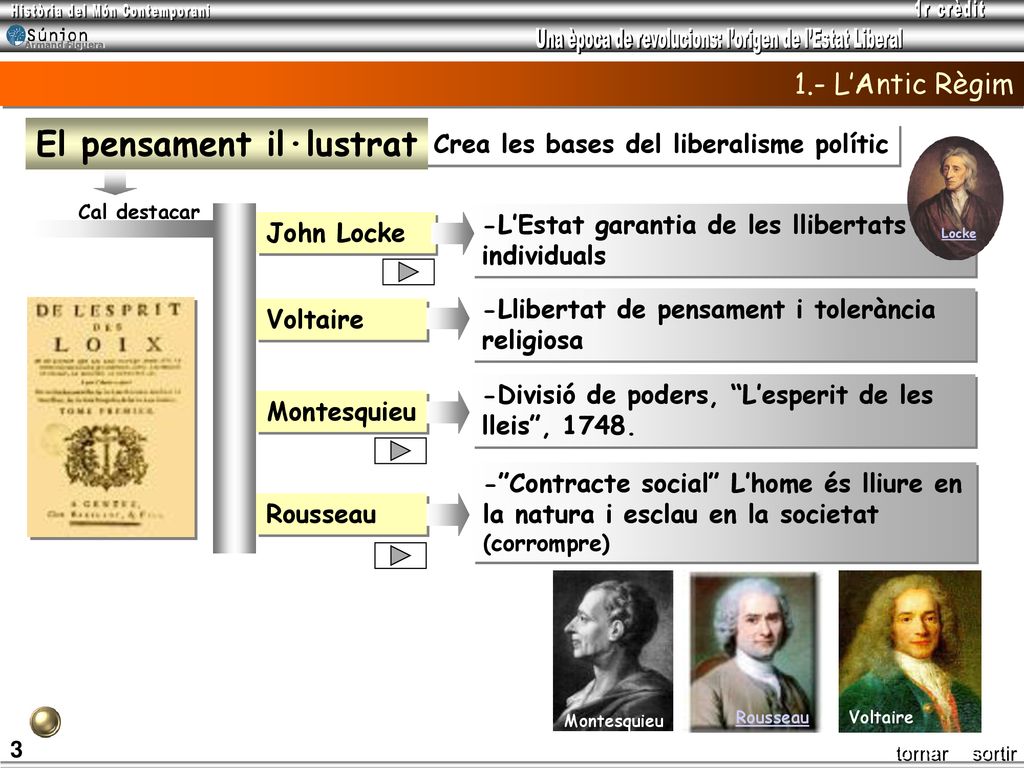Viewport: 1024px width, 768px height.
Task: Click the arrow next to Rousseau
Action: pos(449,514)
